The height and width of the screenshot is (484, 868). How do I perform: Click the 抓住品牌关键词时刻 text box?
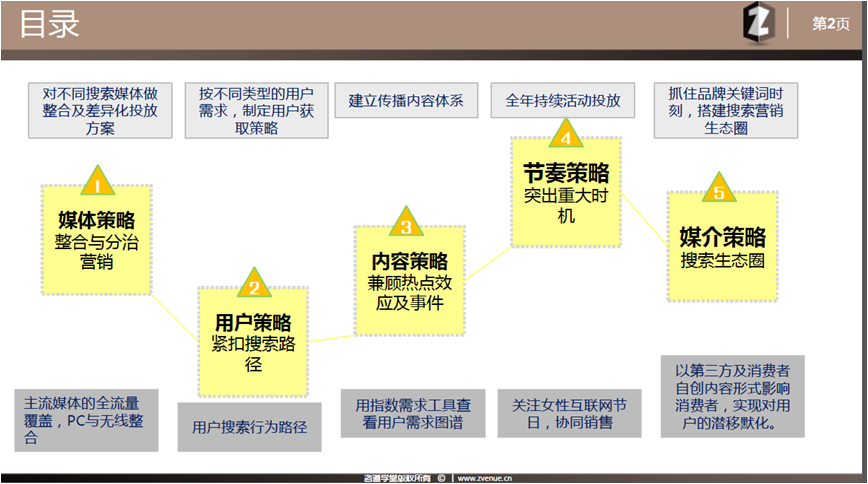[724, 110]
